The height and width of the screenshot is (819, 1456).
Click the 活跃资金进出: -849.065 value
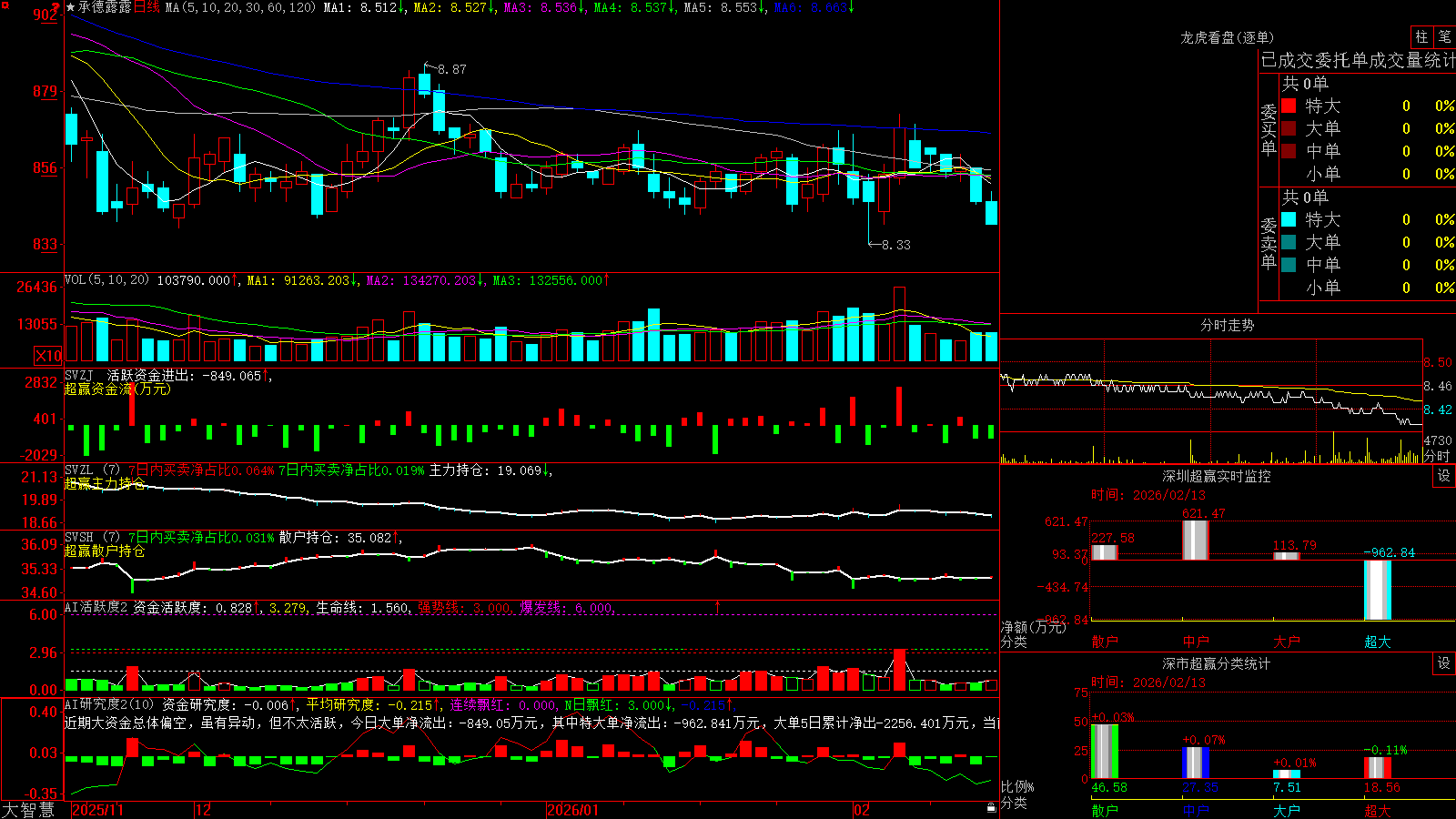point(185,375)
